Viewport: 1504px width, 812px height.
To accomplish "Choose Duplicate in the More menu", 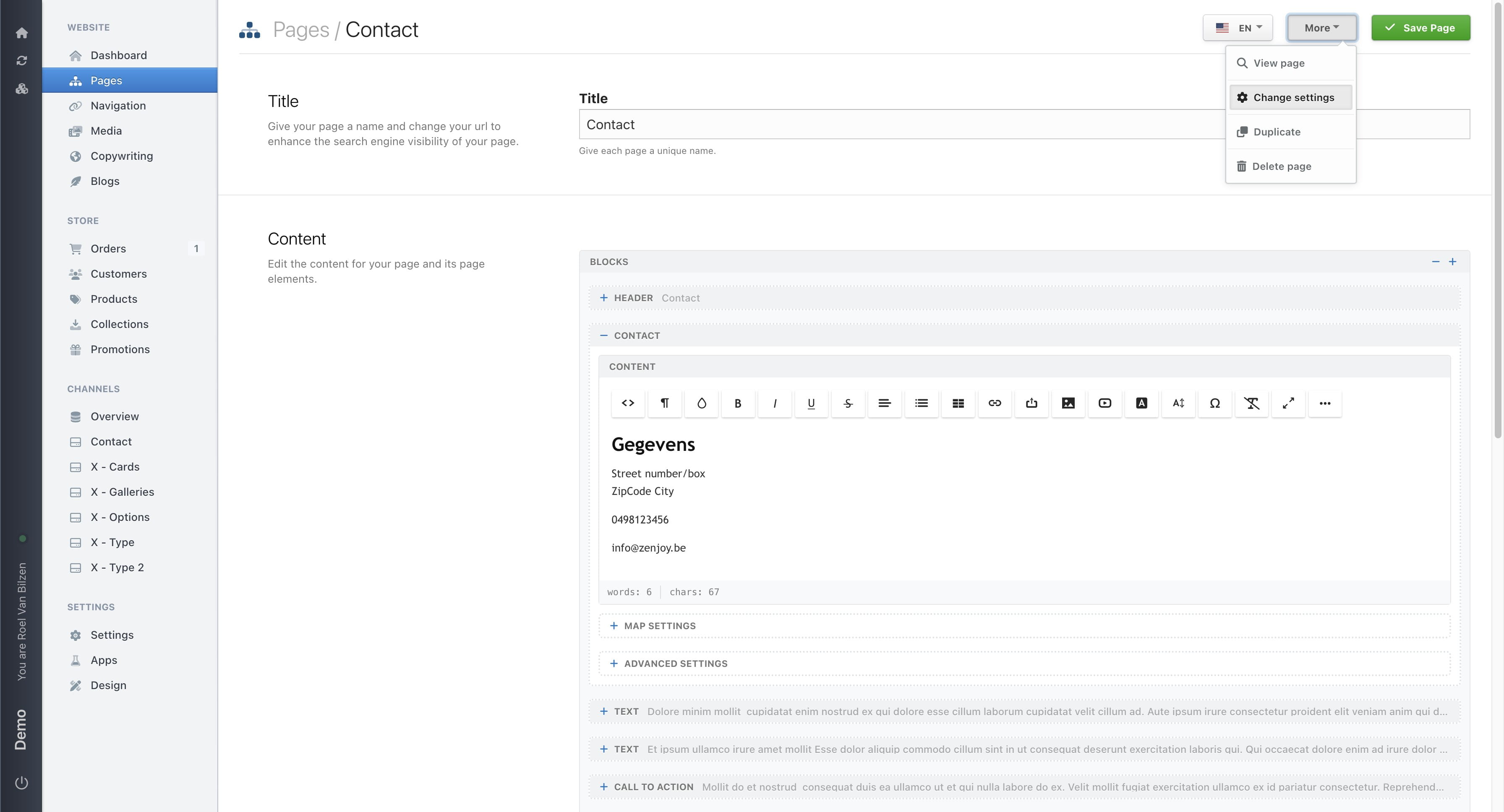I will coord(1276,132).
